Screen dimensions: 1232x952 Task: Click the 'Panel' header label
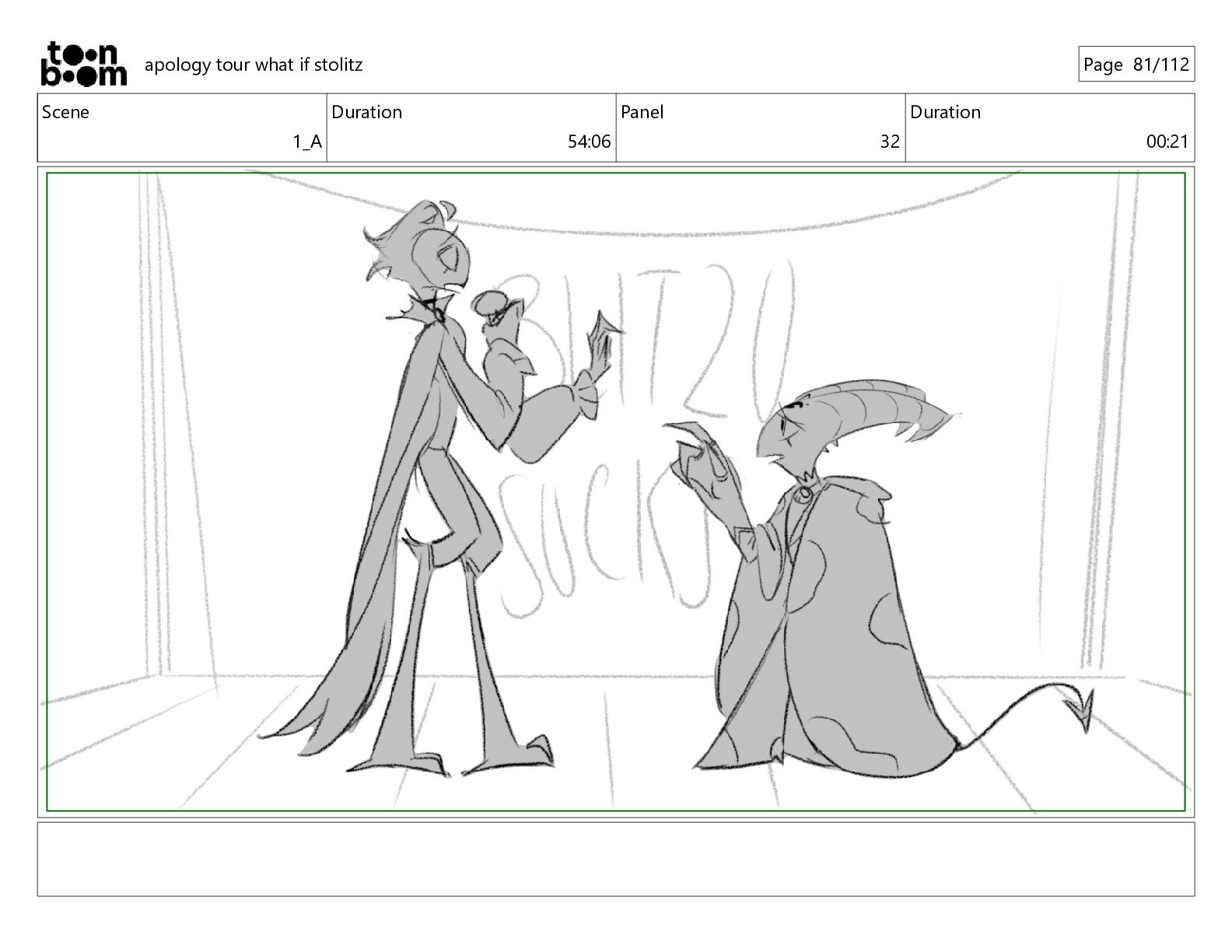click(642, 112)
